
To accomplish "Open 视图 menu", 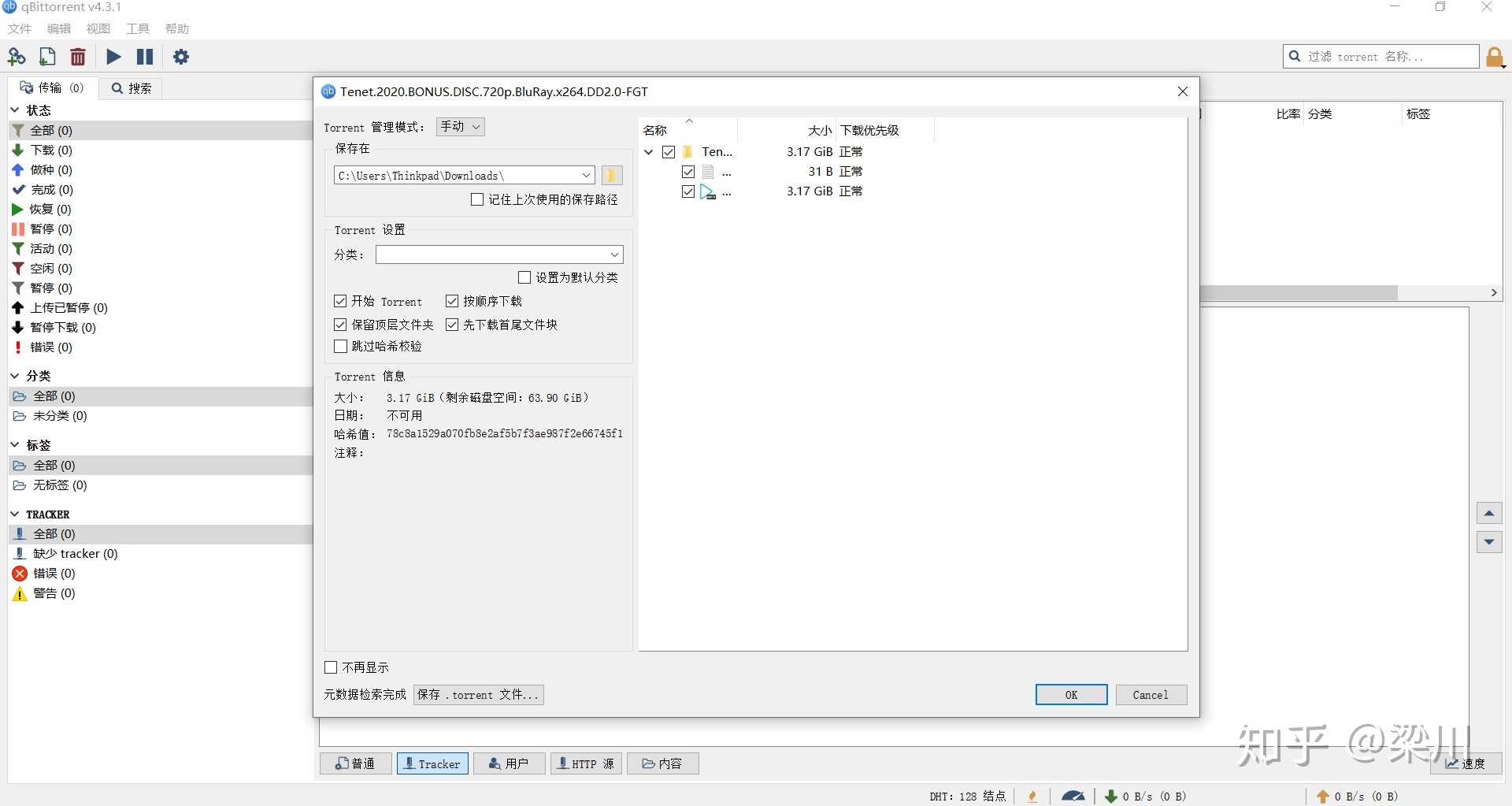I will click(98, 28).
